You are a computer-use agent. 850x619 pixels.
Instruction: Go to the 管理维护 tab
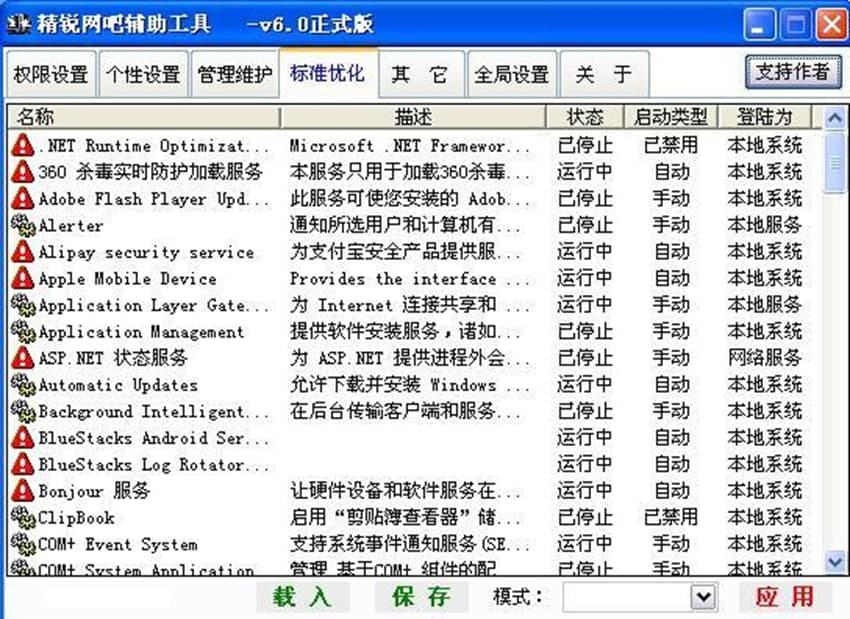point(235,74)
